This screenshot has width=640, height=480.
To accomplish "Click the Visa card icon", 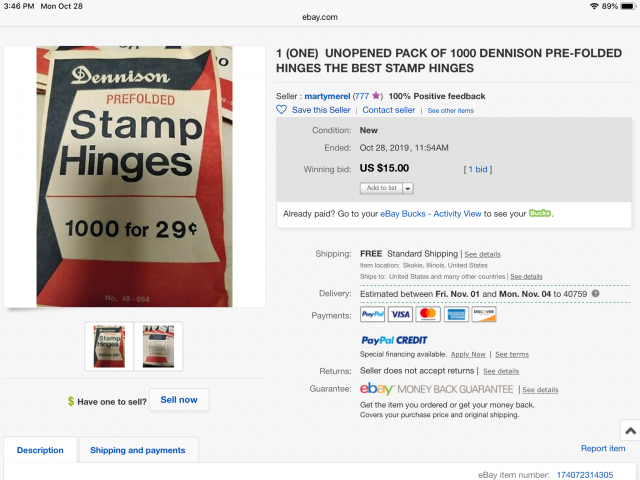I will pyautogui.click(x=400, y=314).
